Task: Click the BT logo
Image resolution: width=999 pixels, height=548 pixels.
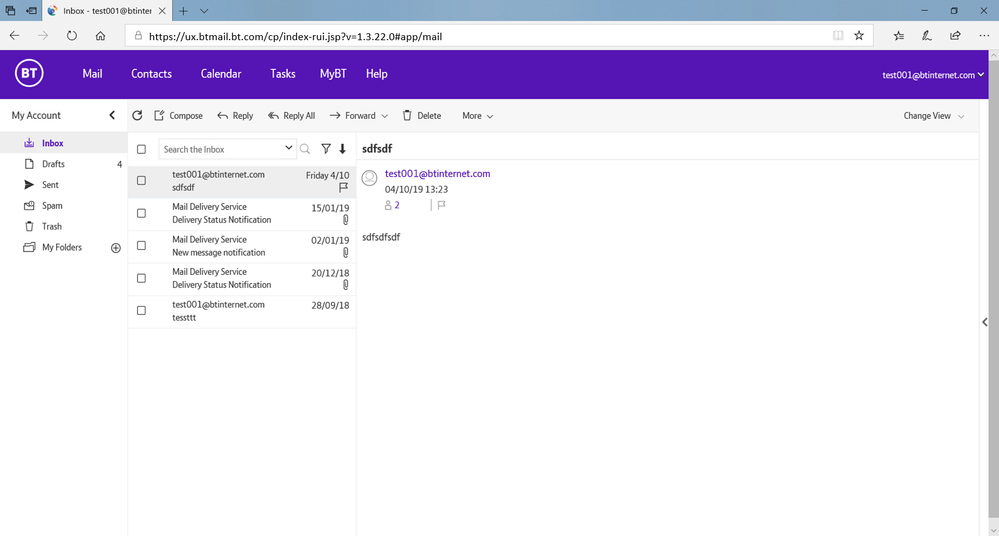Action: [29, 74]
